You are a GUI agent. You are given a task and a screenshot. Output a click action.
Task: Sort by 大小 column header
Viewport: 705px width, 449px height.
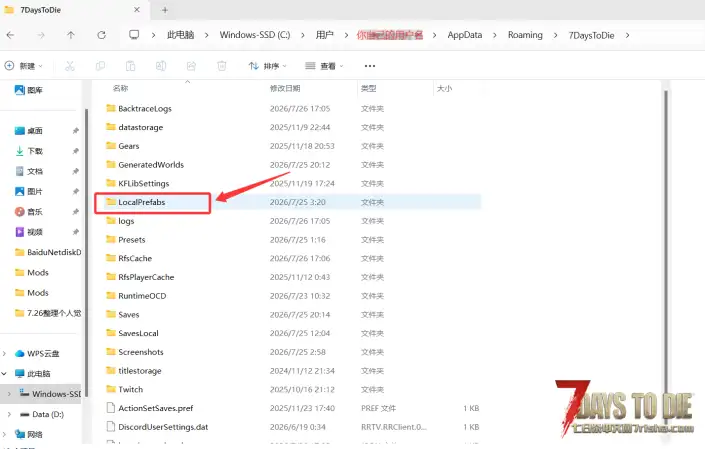[444, 89]
